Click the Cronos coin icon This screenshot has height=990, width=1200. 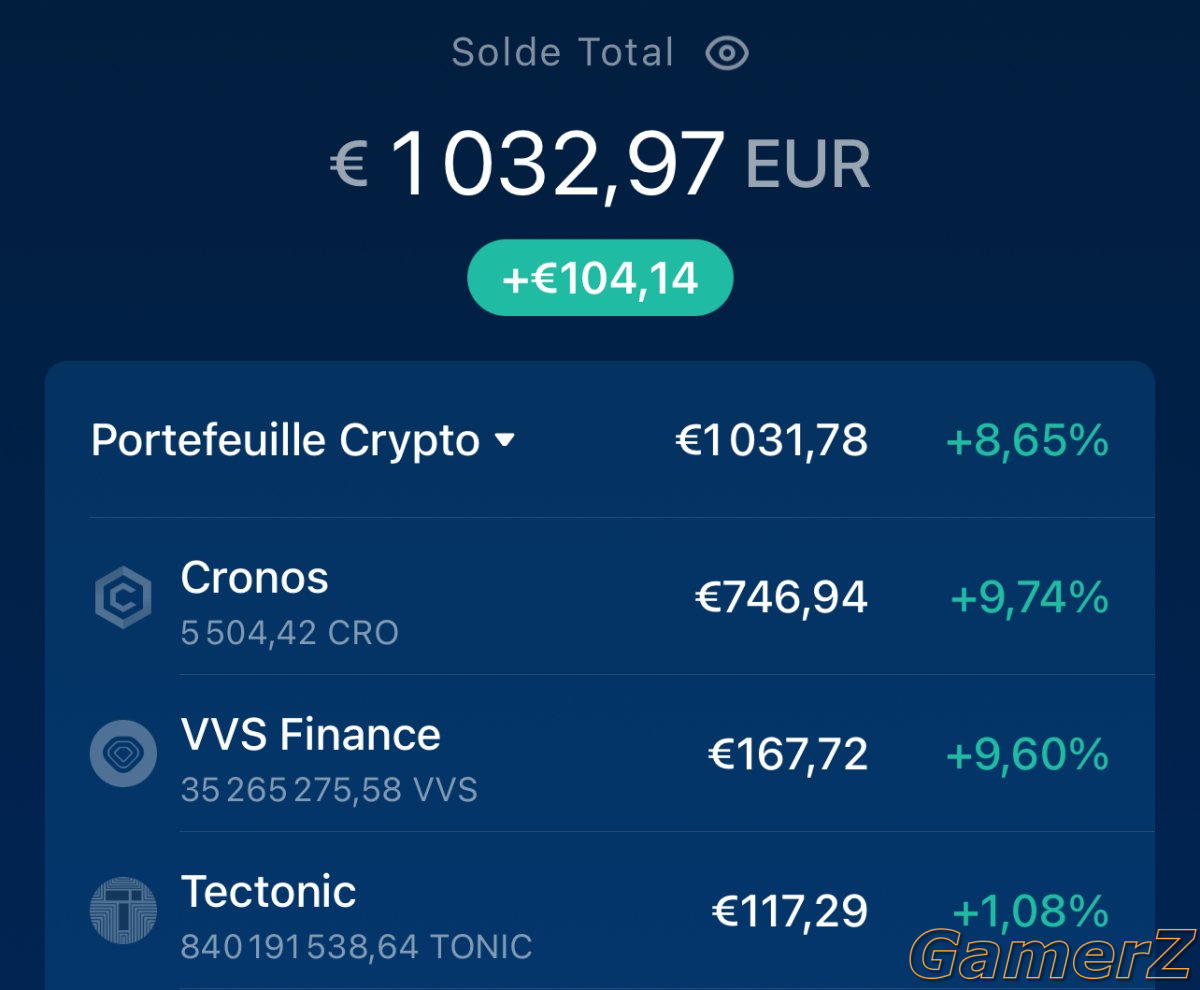(123, 598)
